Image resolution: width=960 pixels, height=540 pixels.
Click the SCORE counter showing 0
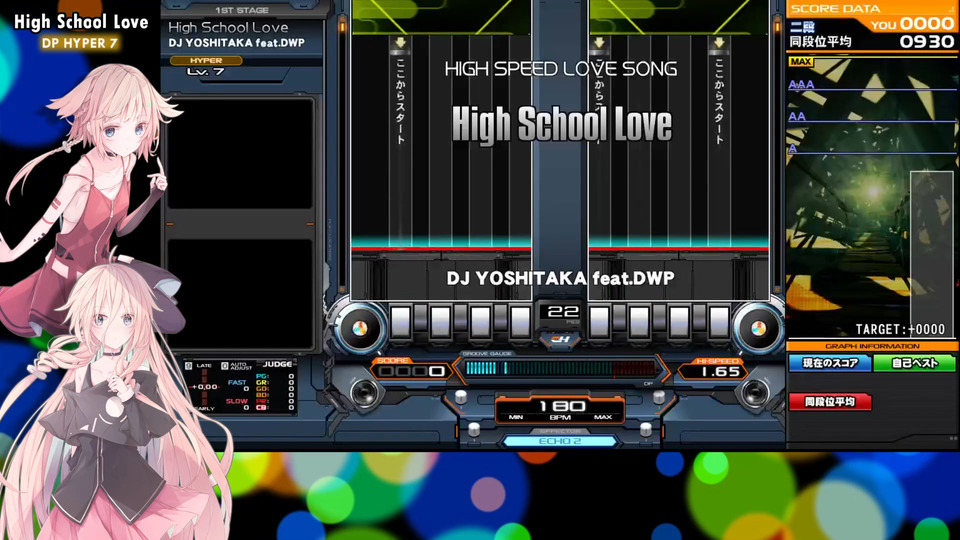(x=411, y=372)
